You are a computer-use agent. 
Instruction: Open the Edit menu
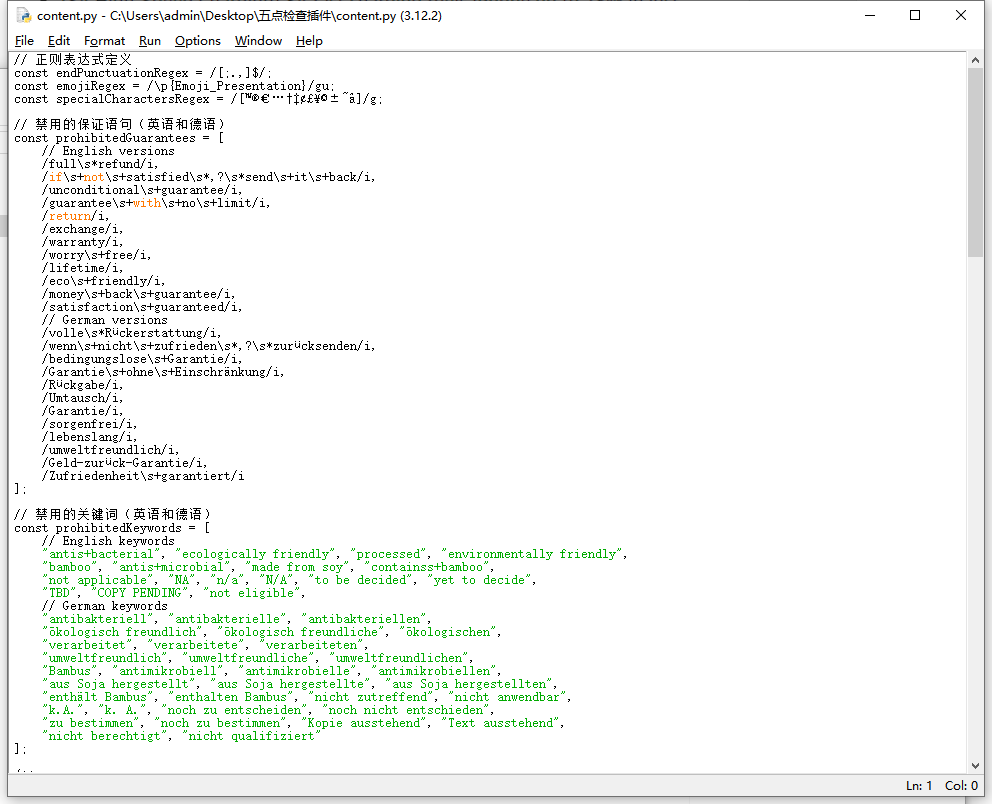coord(59,41)
